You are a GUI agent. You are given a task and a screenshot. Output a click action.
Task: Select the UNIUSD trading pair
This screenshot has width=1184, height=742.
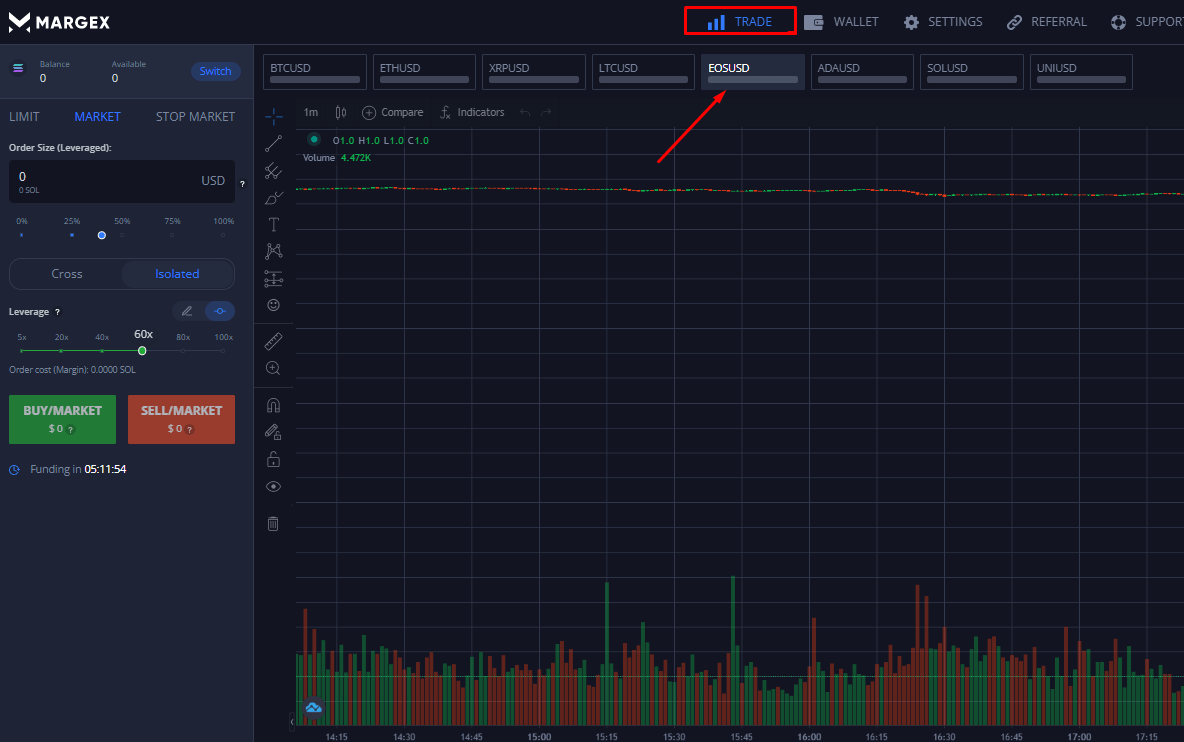pyautogui.click(x=1081, y=72)
